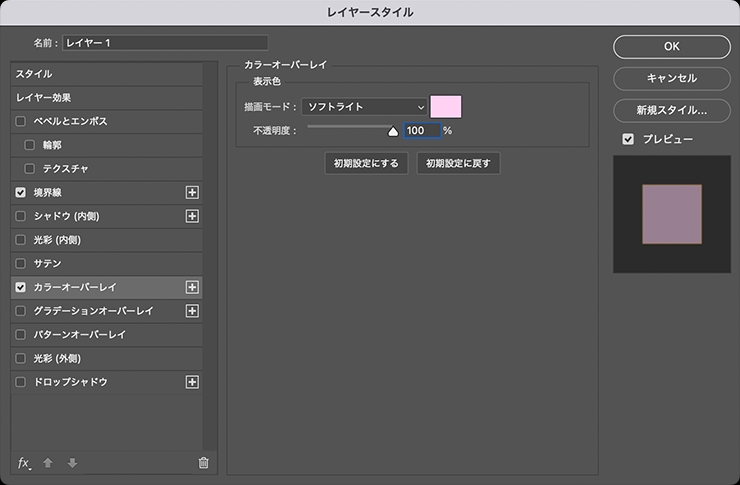Select the スタイル list item
This screenshot has height=485, width=740.
click(107, 74)
